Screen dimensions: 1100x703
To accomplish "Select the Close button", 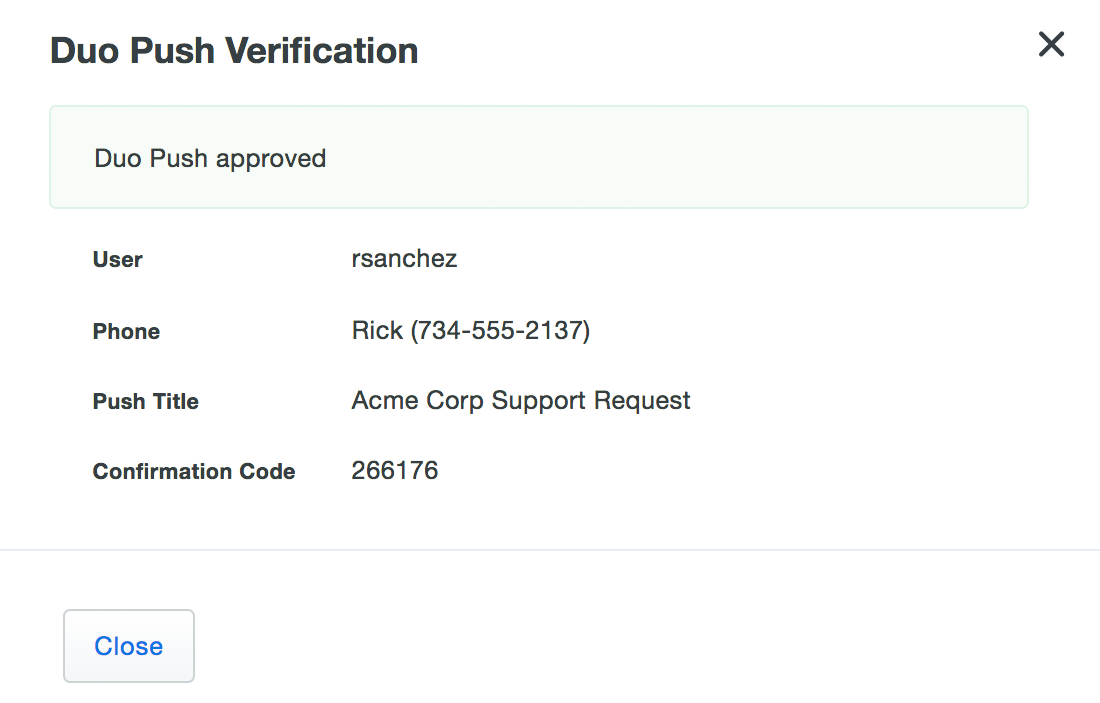I will point(128,646).
